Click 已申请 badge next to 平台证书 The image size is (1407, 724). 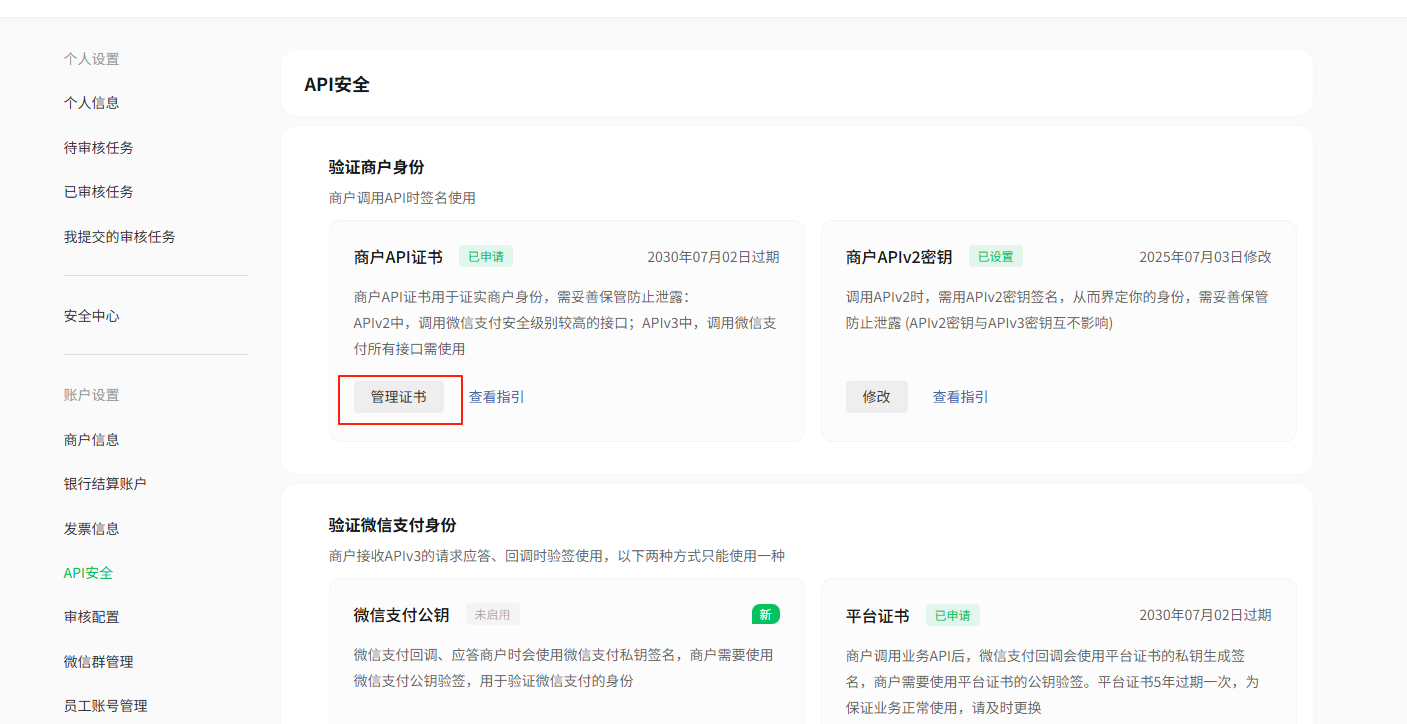point(952,615)
